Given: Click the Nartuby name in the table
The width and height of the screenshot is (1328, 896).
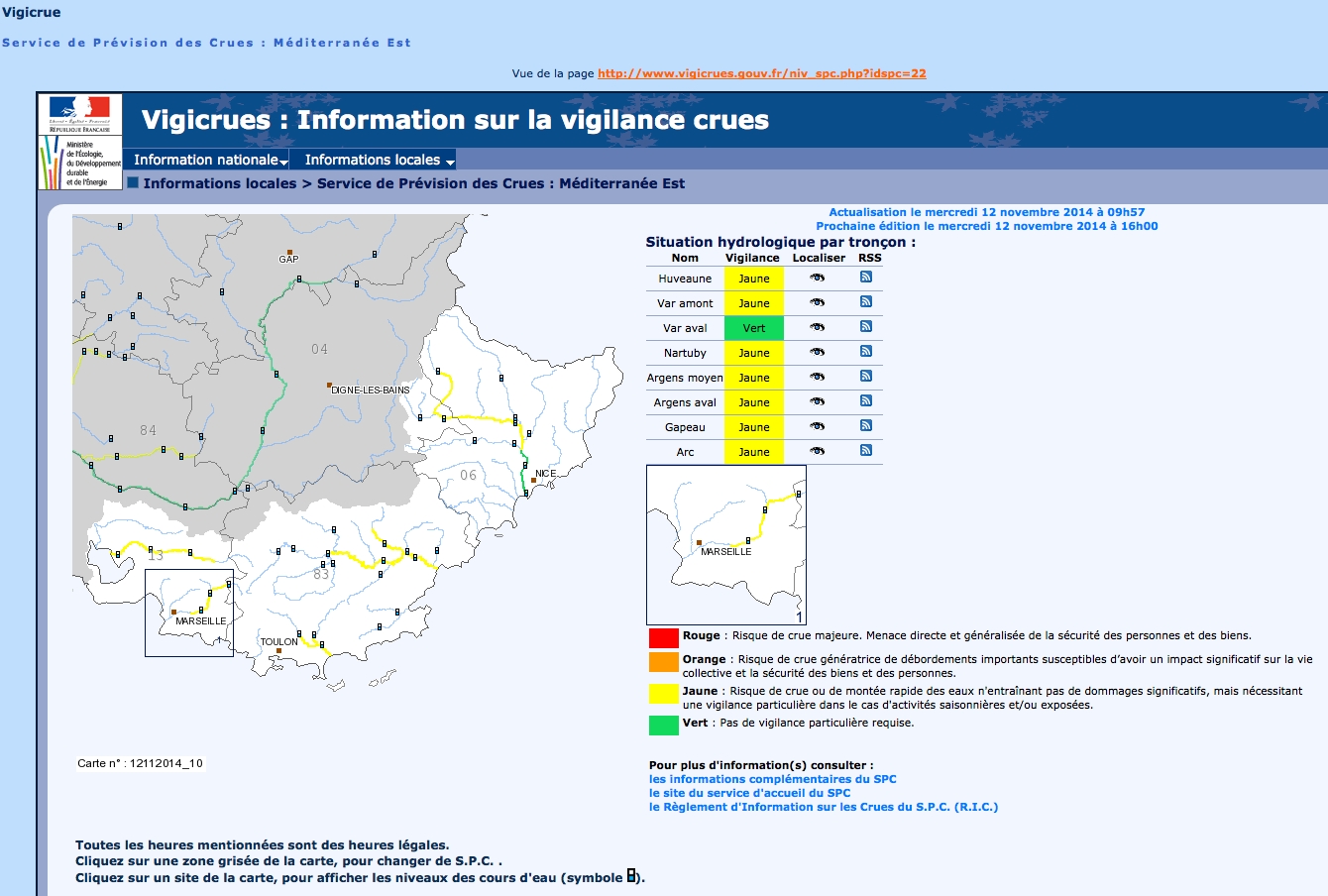Looking at the screenshot, I should [x=685, y=353].
